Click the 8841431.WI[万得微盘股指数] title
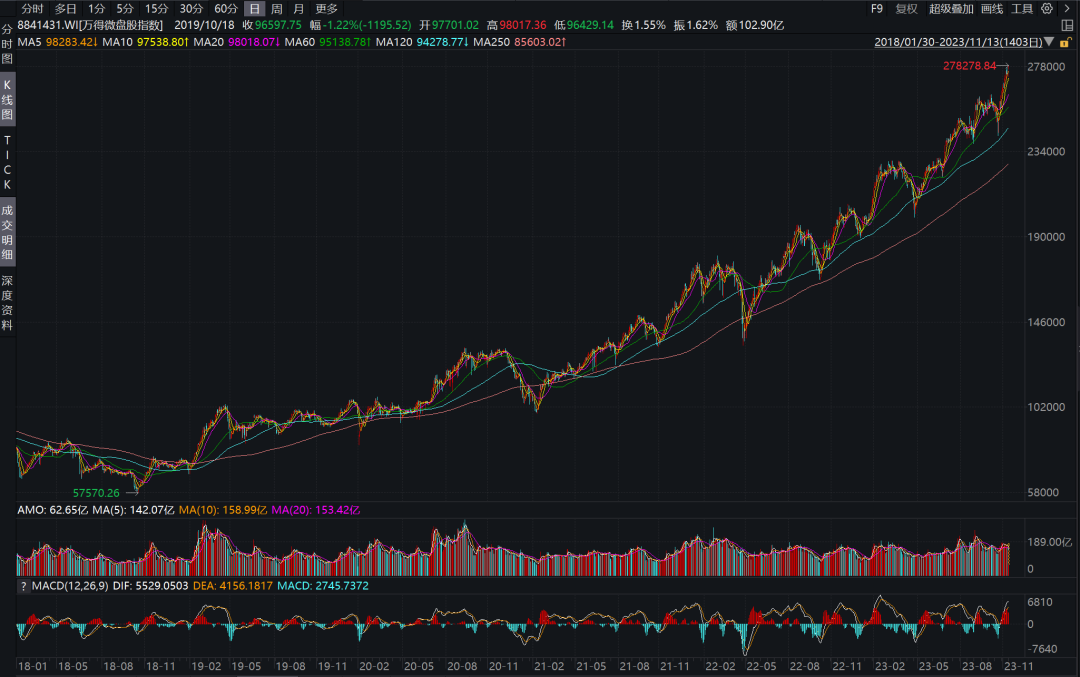The height and width of the screenshot is (677, 1080). [x=90, y=25]
